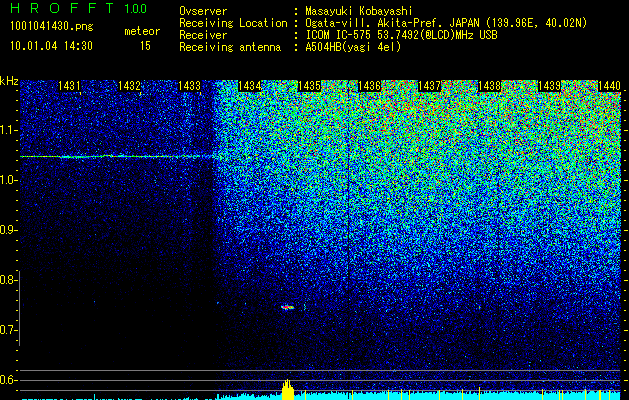This screenshot has height=400, width=629.
Task: Click the kHz axis unit label
Action: (x=9, y=81)
